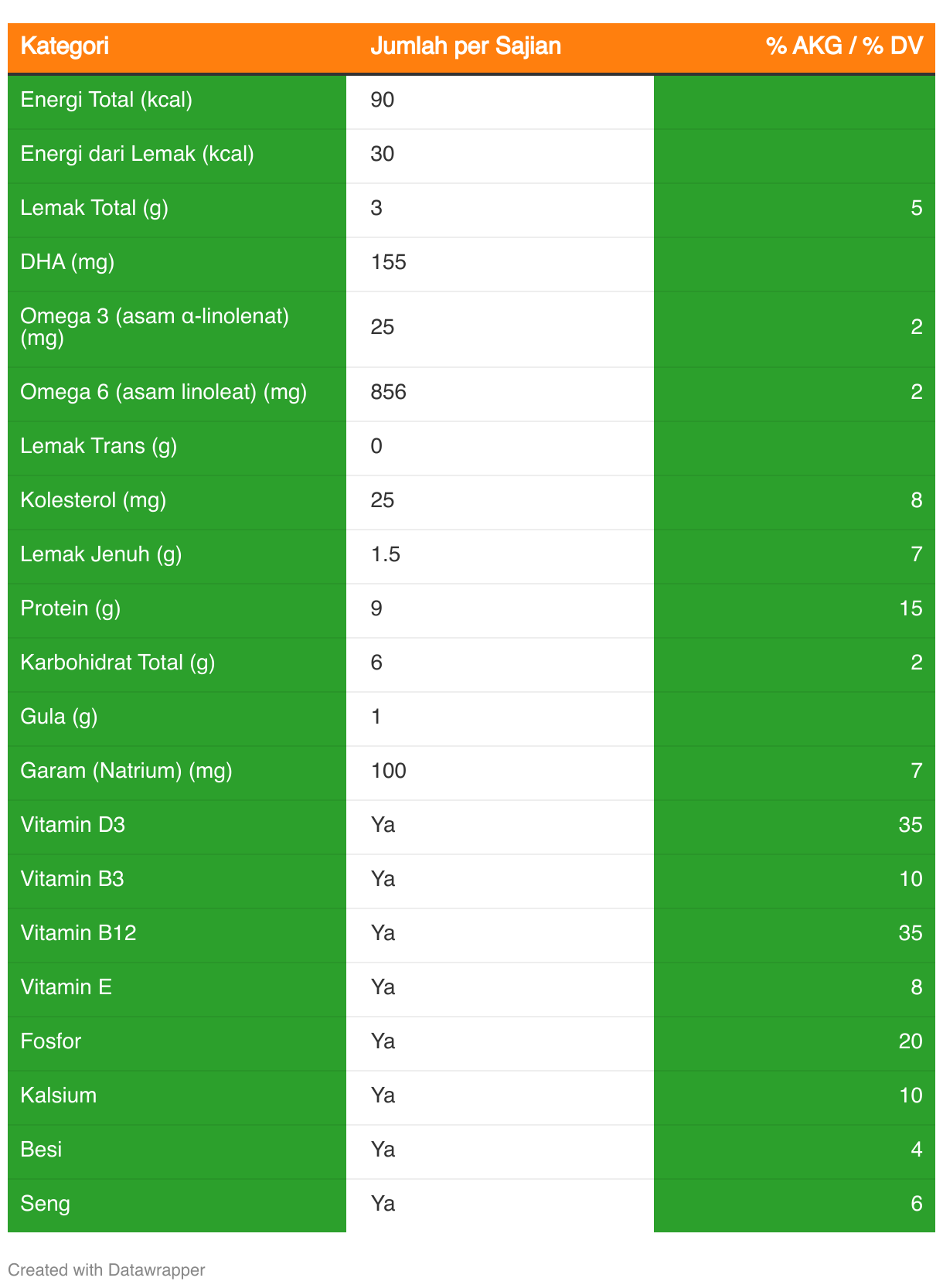Screen dimensions: 943x1288
Task: Select the Kolesterol (mg) row label
Action: (94, 500)
